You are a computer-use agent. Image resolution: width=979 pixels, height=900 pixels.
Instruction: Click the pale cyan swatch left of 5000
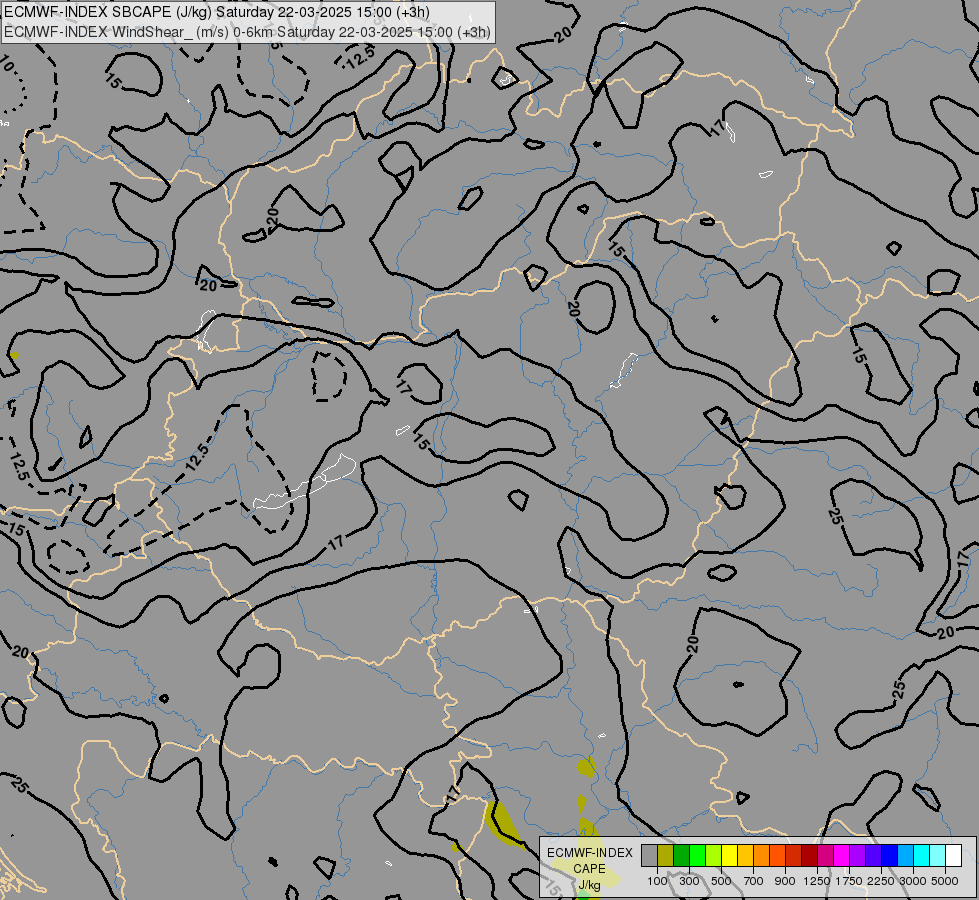coord(938,856)
